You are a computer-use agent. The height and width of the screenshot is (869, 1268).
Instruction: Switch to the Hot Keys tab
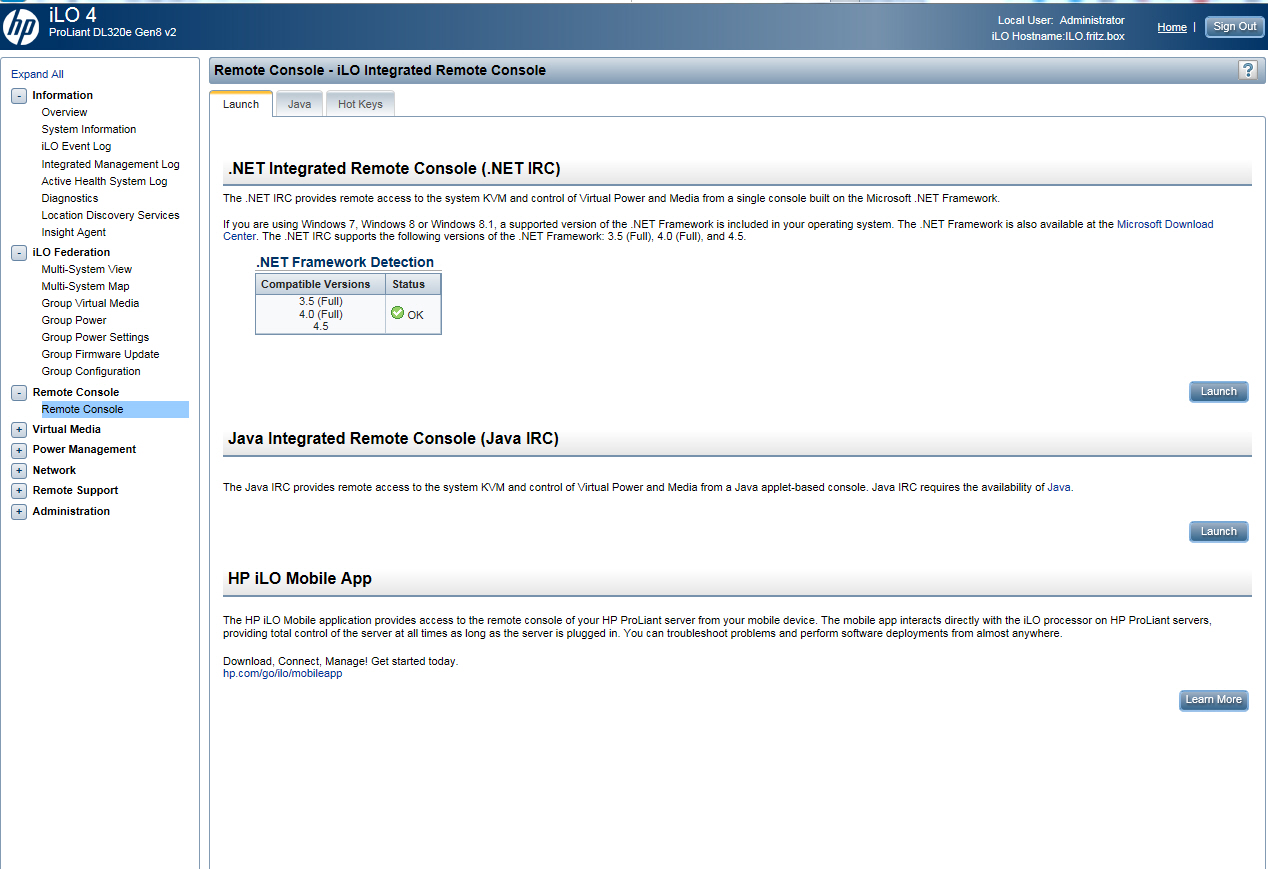click(x=360, y=104)
